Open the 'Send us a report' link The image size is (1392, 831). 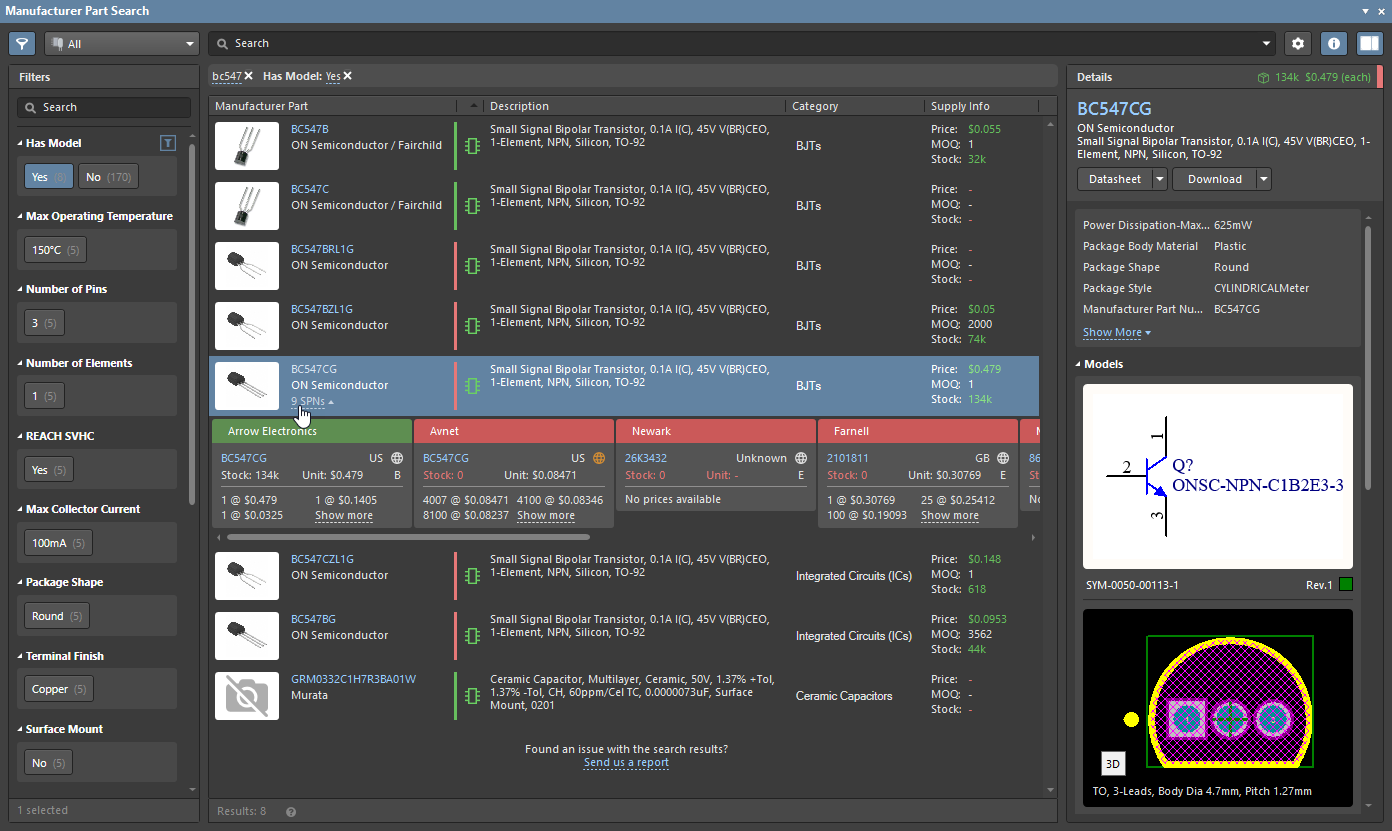(626, 762)
